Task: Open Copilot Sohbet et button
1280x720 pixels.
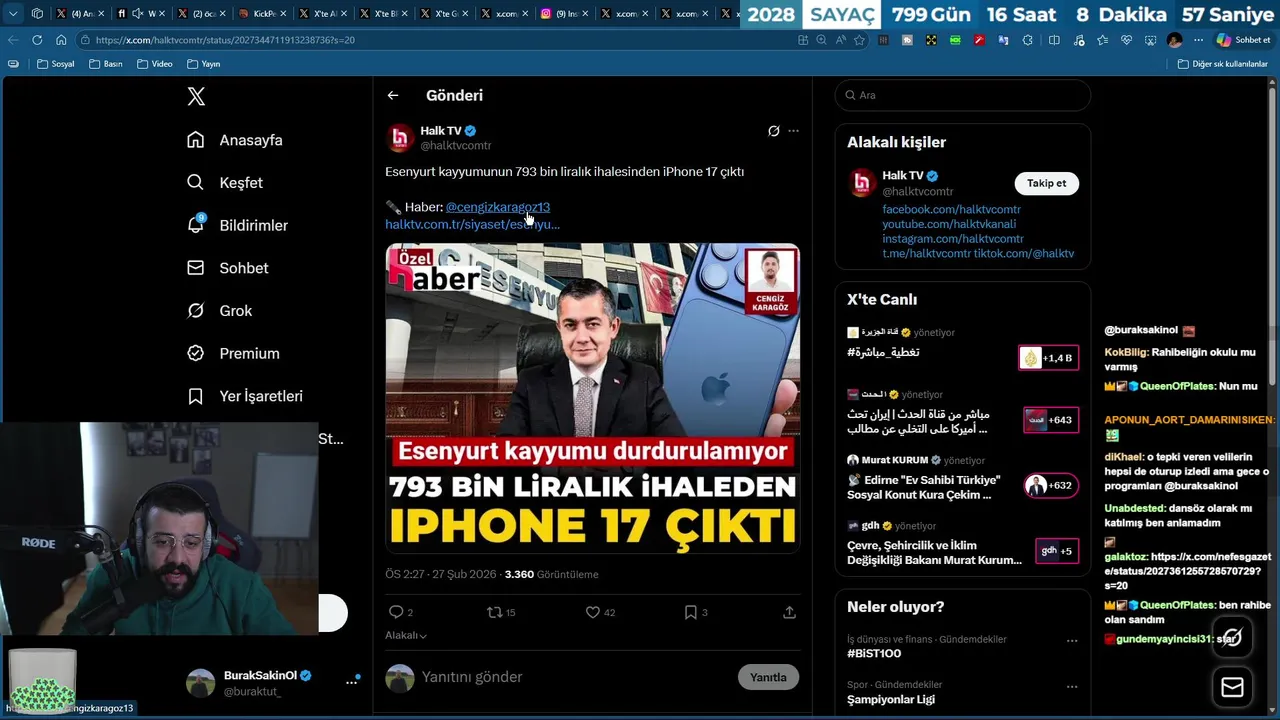Action: 1243,40
